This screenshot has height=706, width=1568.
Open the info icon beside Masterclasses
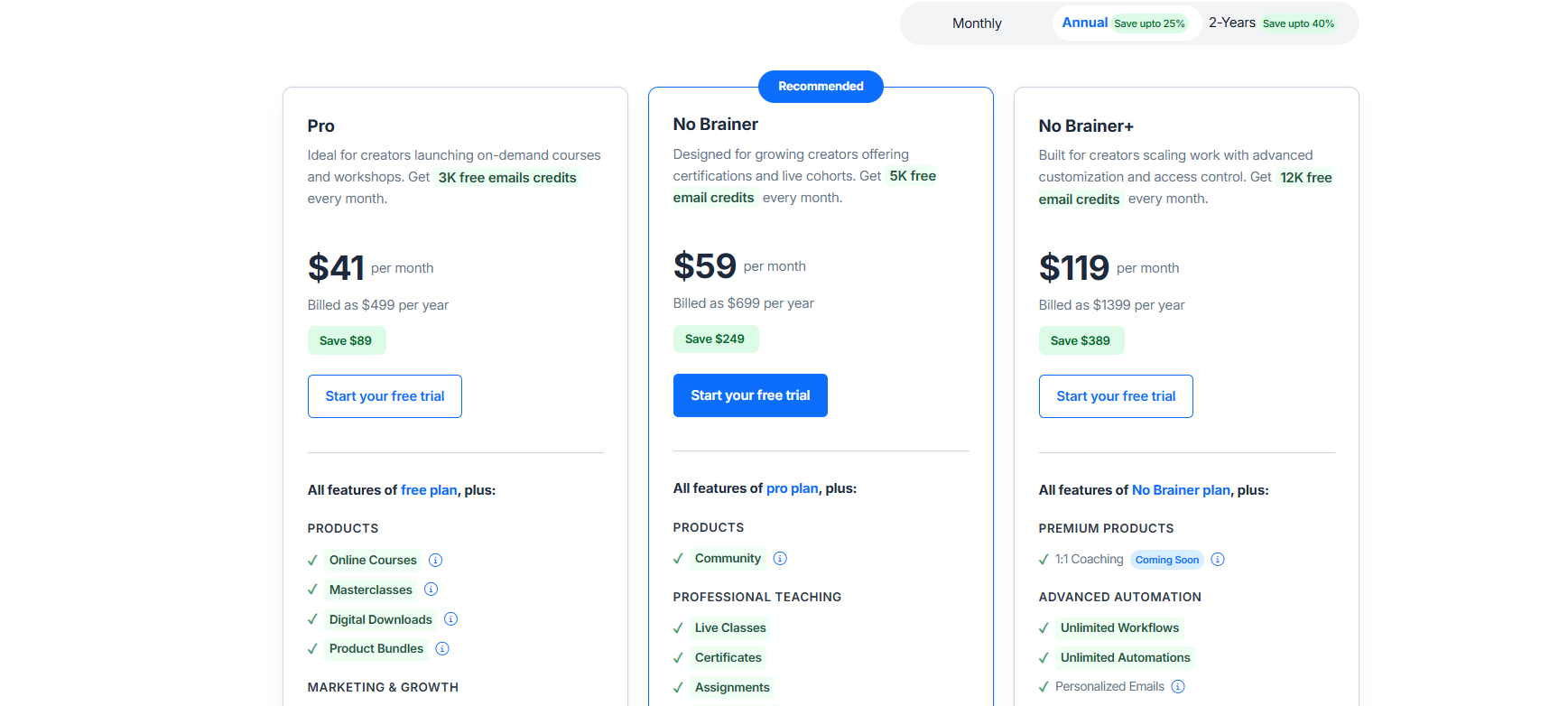[x=431, y=589]
